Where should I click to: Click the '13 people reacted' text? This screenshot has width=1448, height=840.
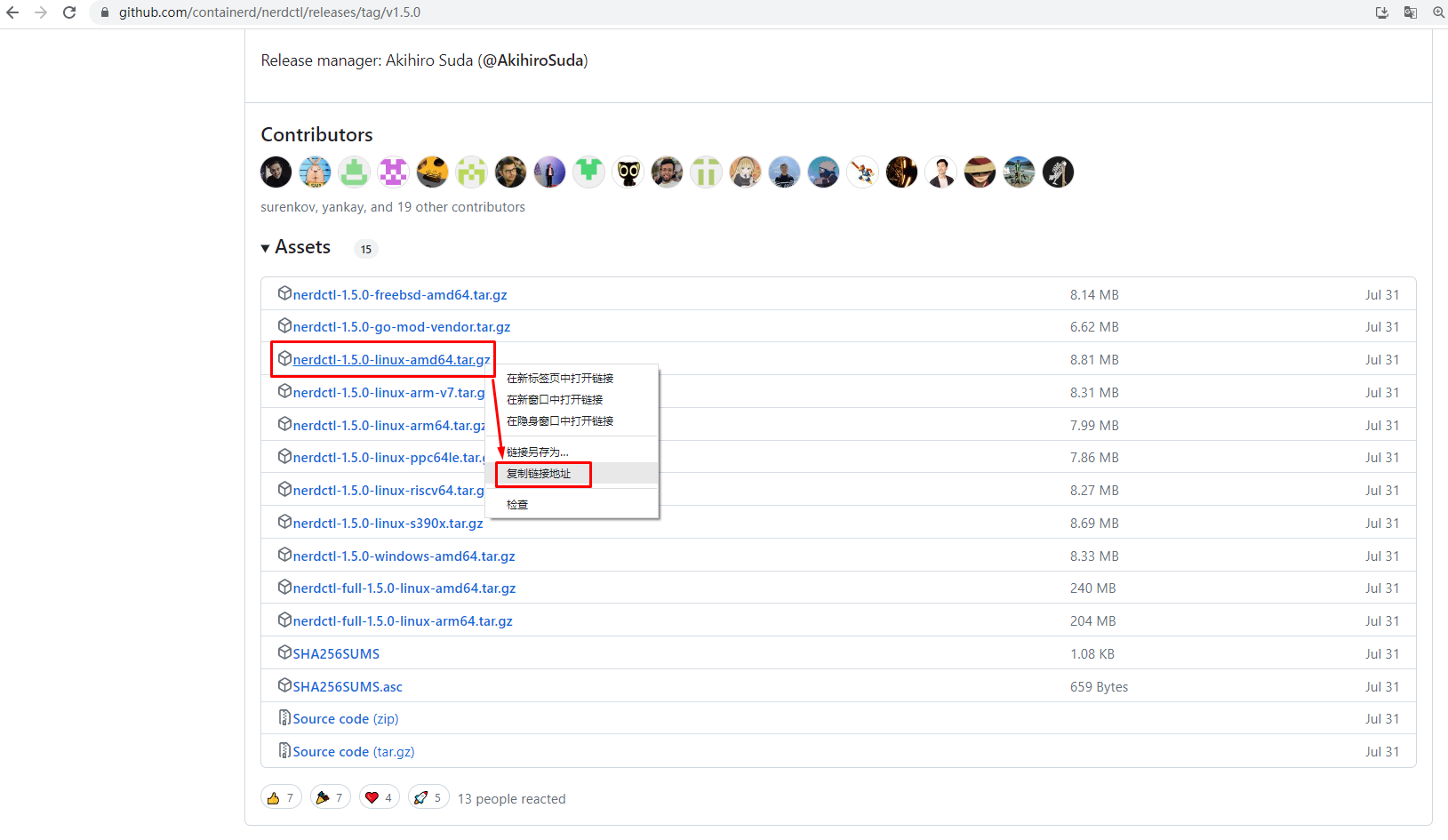tap(511, 799)
